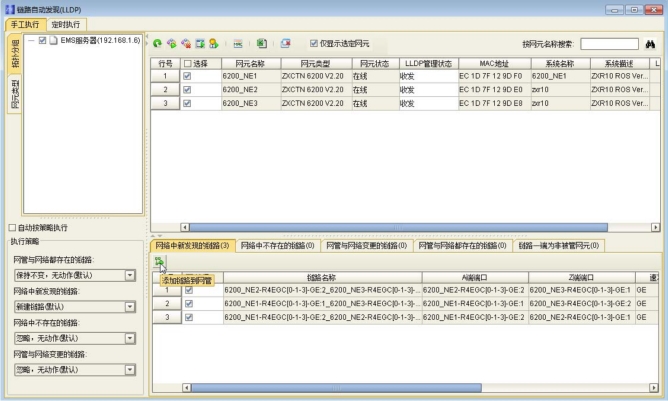
Task: Click the green refresh icon in the toolbar
Action: [x=158, y=44]
